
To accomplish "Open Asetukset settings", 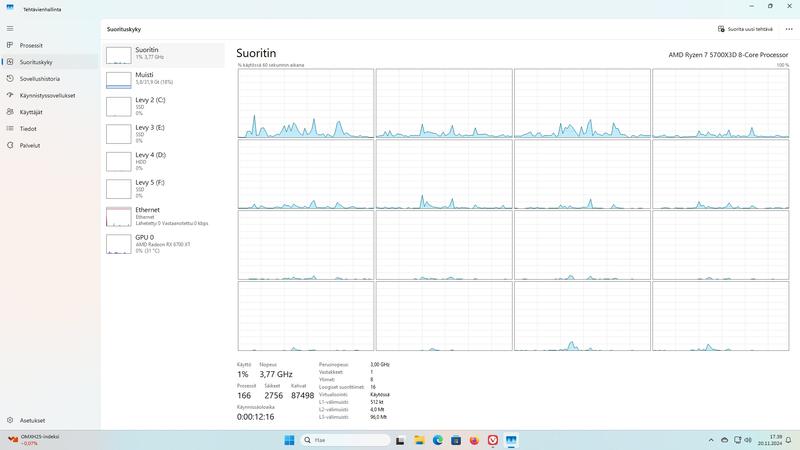I will click(32, 420).
